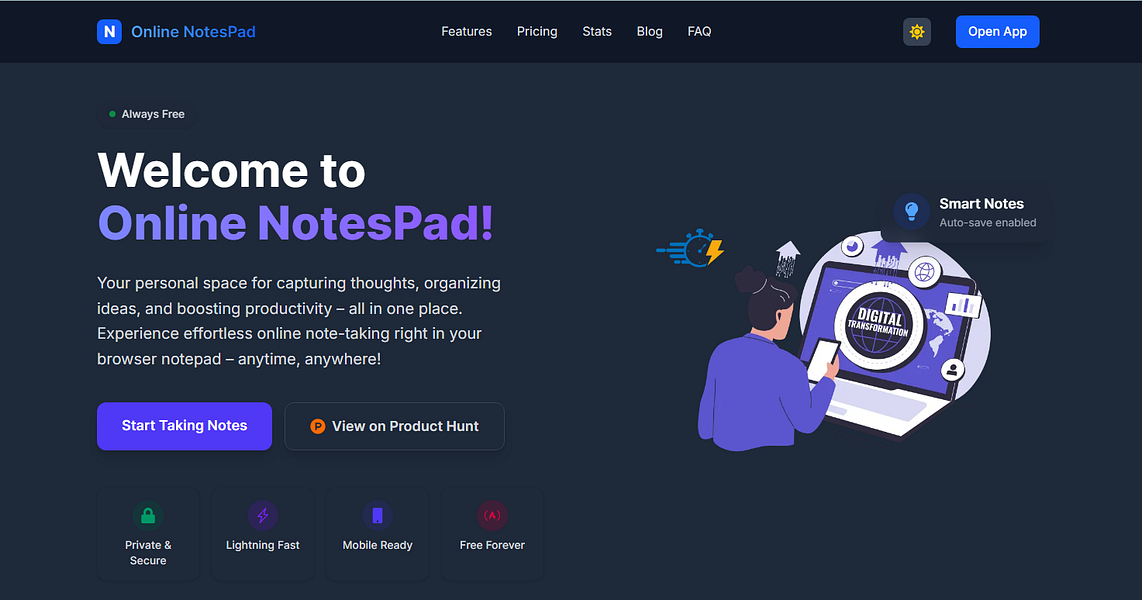Click the Open App button
This screenshot has height=600, width=1142.
(x=997, y=31)
